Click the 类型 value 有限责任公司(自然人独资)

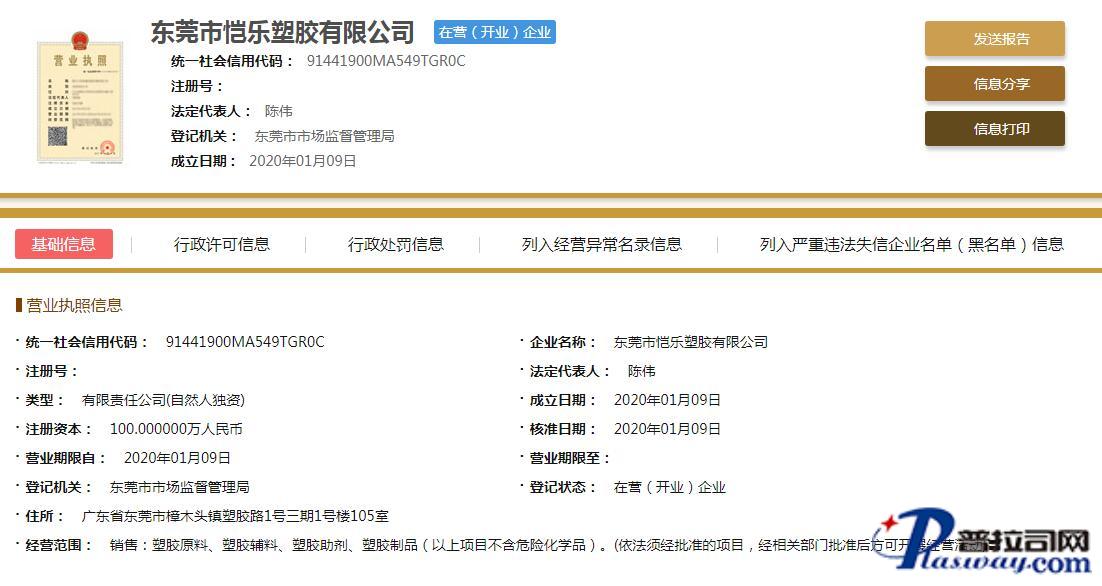(x=163, y=400)
